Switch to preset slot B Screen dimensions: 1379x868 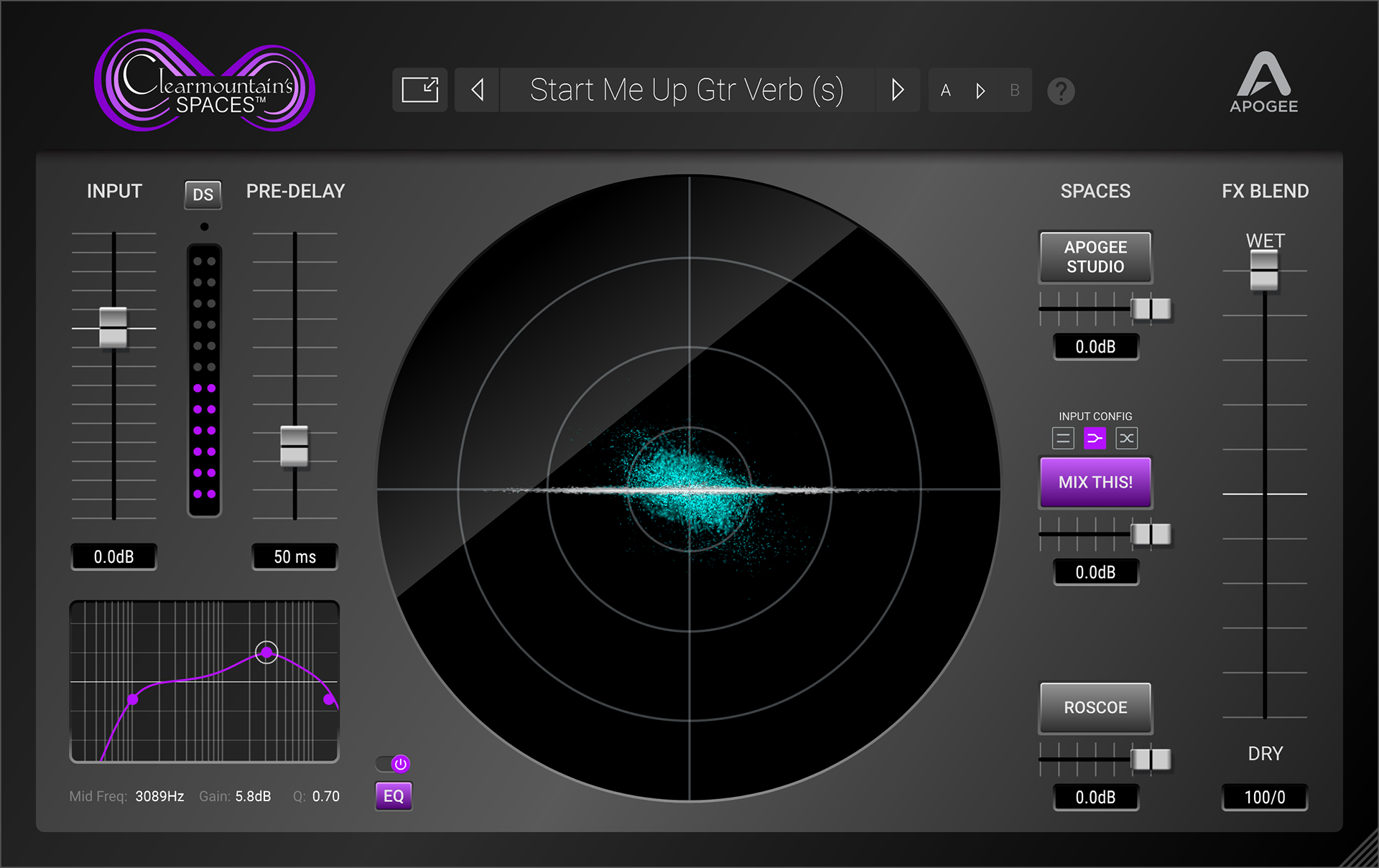tap(1015, 91)
